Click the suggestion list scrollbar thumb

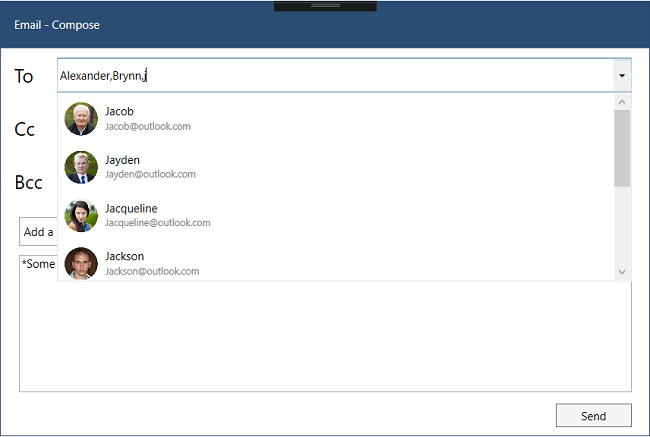point(622,148)
